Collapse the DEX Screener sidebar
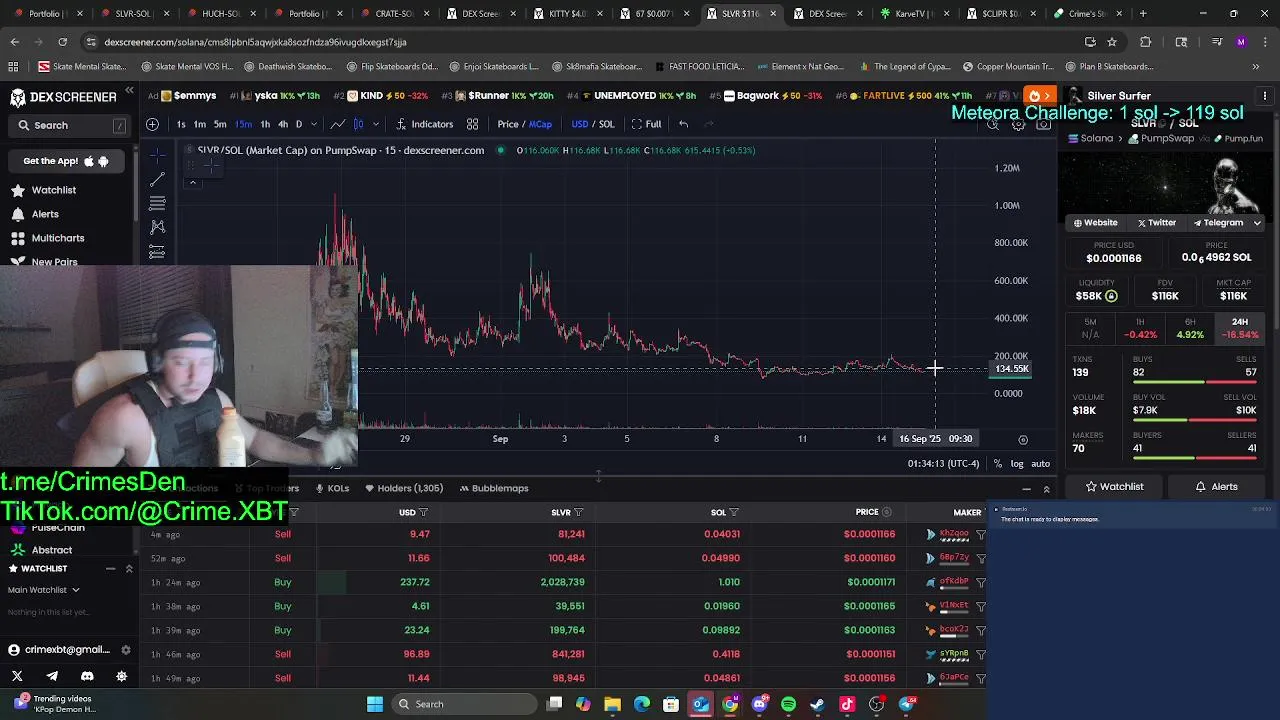 coord(129,91)
